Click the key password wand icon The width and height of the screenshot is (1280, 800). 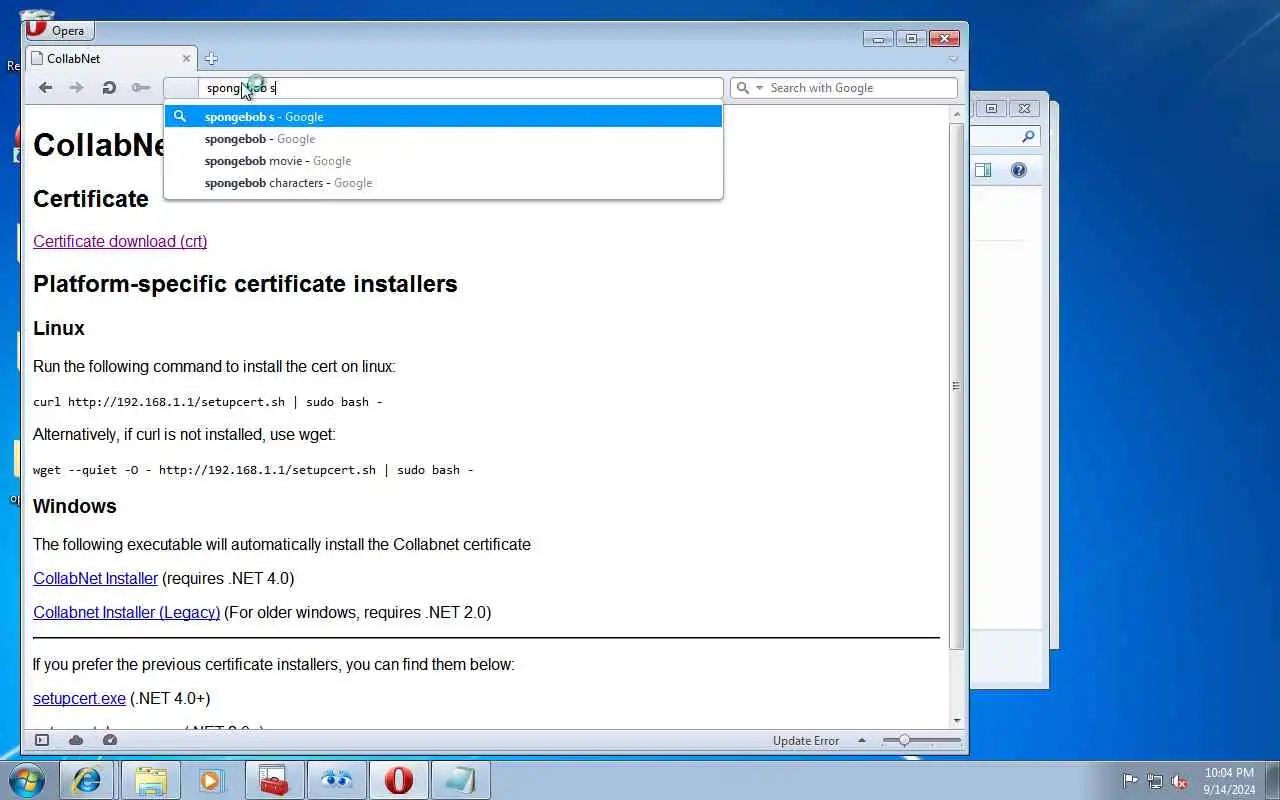click(x=141, y=88)
